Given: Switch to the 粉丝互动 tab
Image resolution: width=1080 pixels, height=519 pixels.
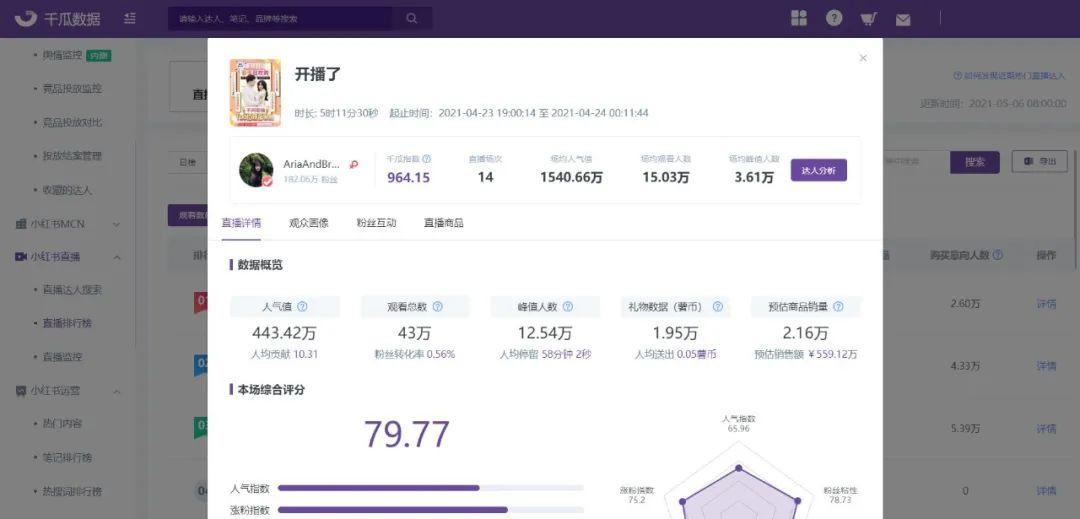Looking at the screenshot, I should (376, 223).
